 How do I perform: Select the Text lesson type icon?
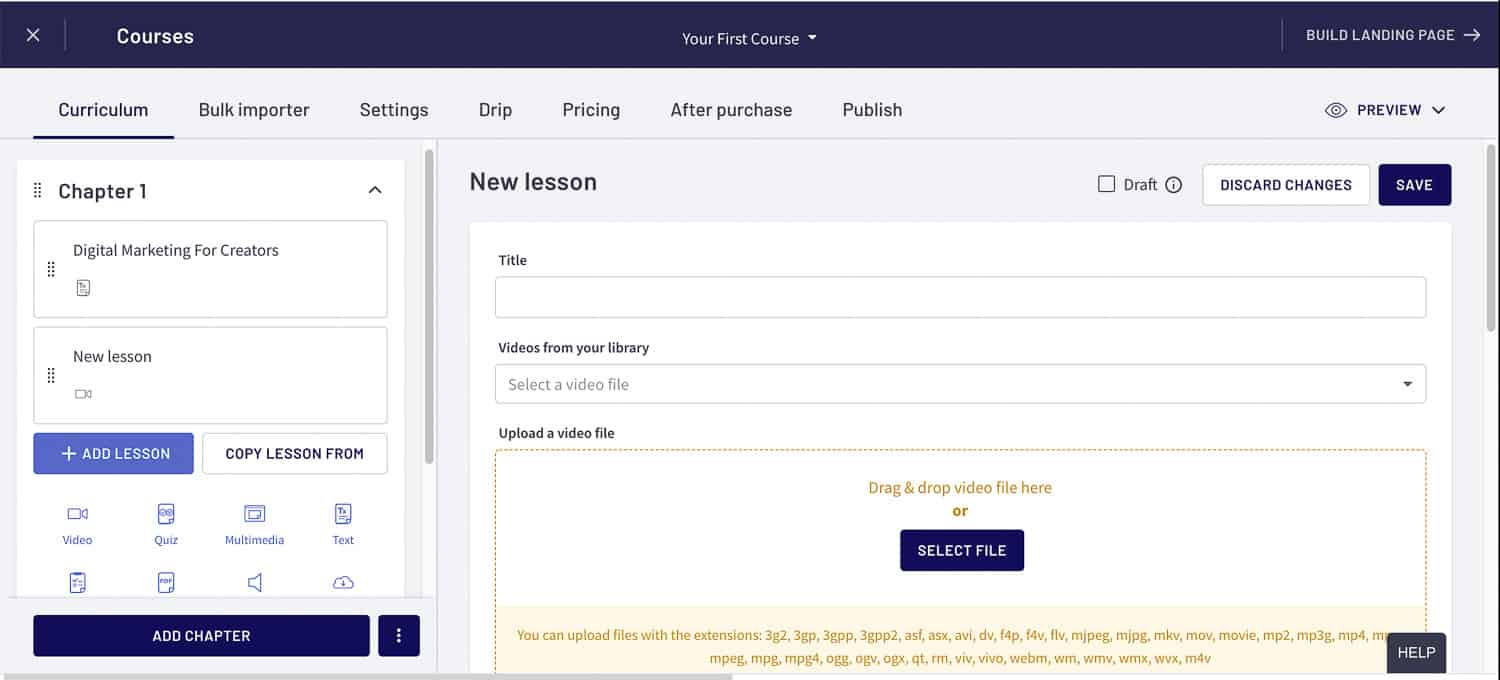click(342, 513)
